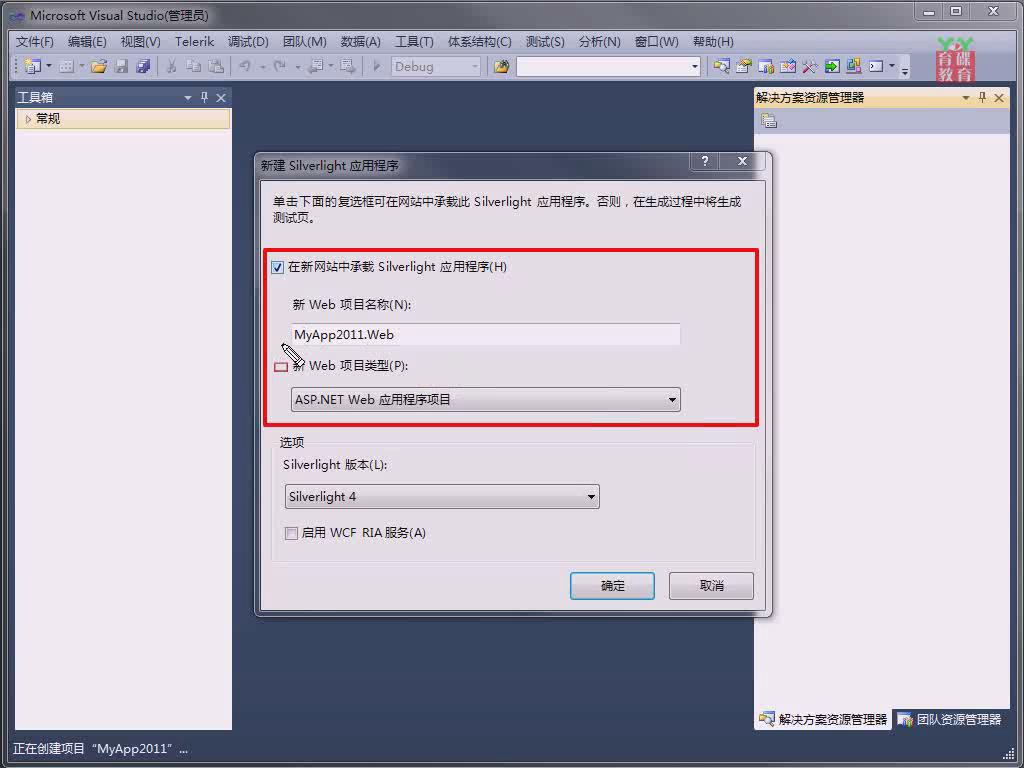Click the Save floppy disk icon
1024x768 pixels.
click(x=121, y=66)
